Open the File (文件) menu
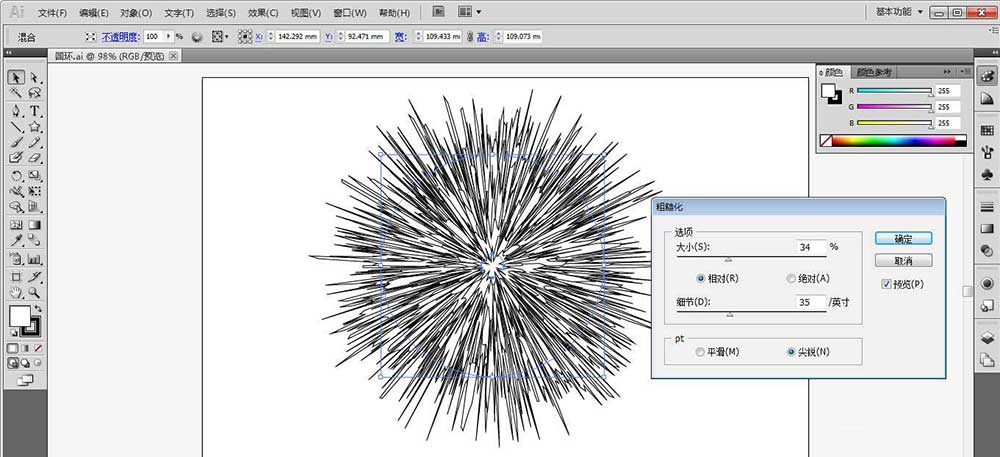The image size is (1000, 457). (52, 13)
